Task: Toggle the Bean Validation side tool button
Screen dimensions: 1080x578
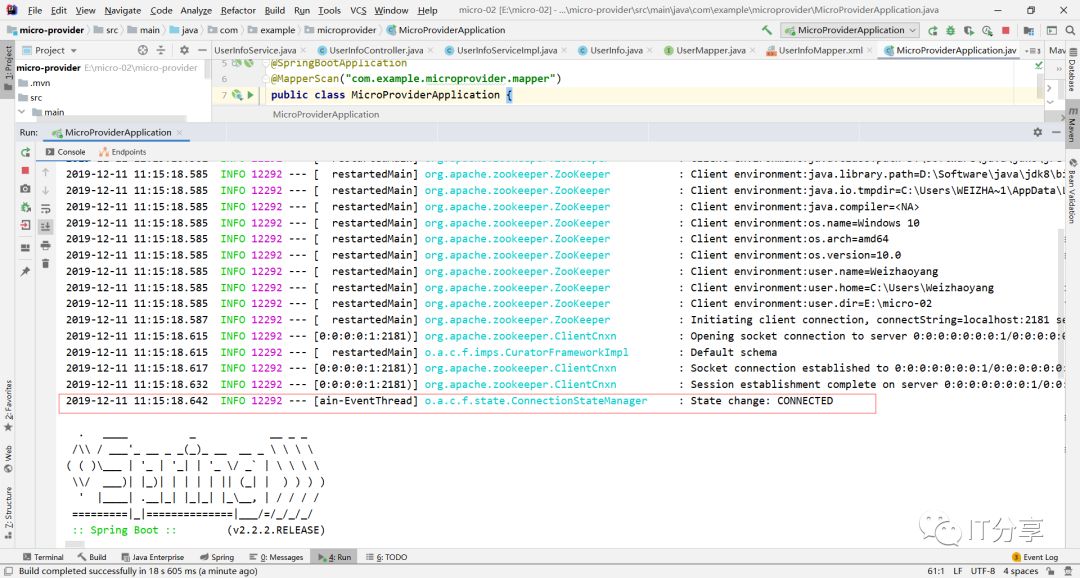Action: click(x=1072, y=190)
